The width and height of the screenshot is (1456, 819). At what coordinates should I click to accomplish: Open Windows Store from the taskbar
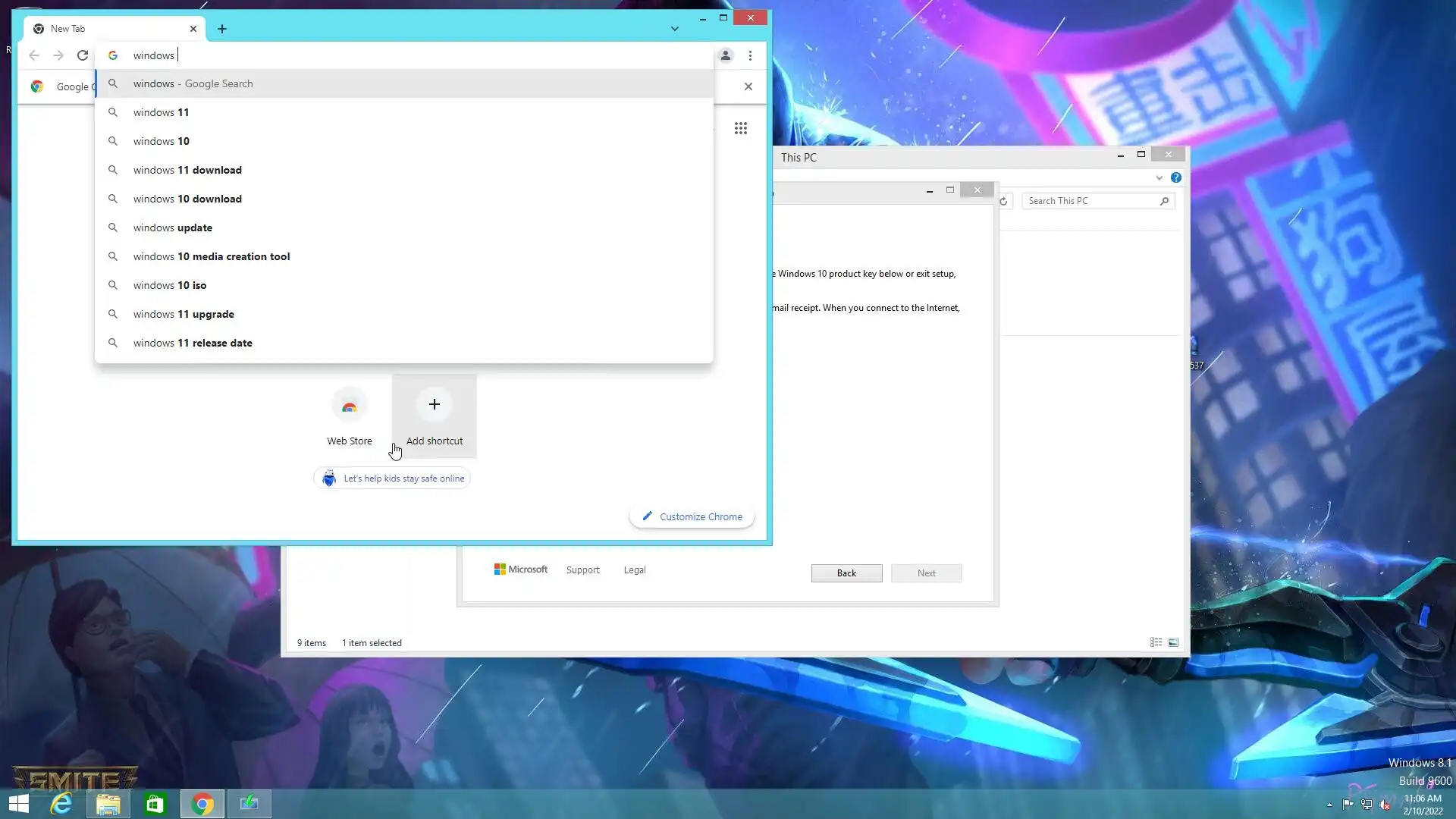pos(155,804)
